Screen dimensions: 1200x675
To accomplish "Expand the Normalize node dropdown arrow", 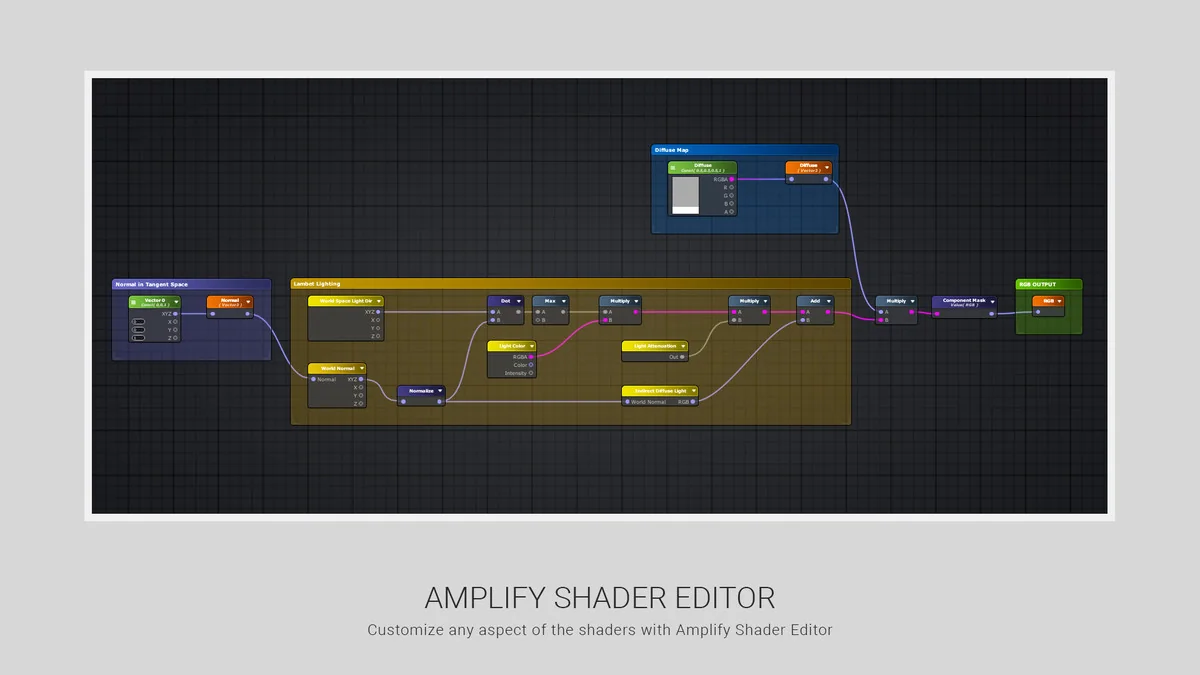I will (x=440, y=391).
